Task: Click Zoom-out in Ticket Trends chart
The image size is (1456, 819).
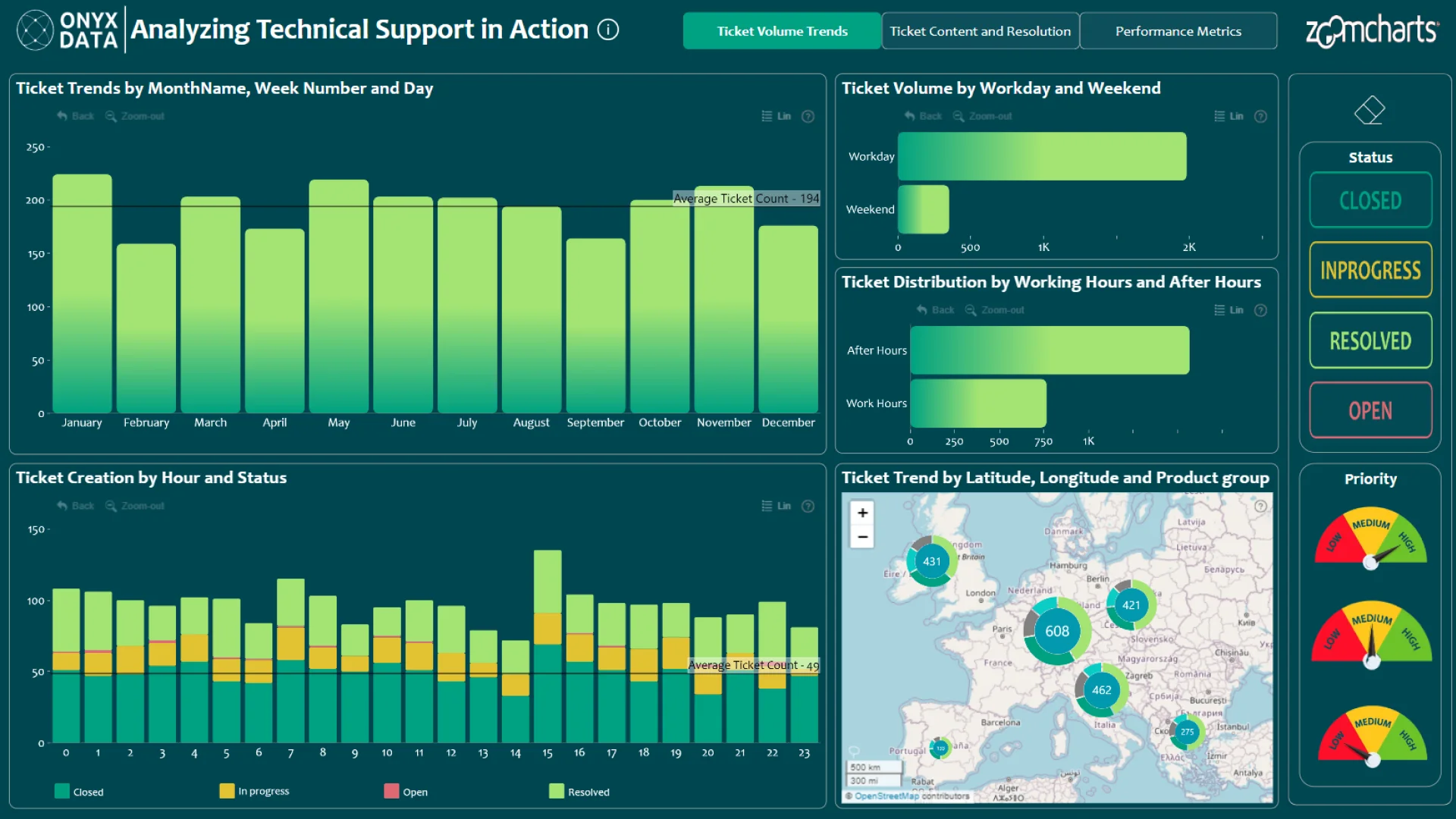Action: [x=135, y=116]
